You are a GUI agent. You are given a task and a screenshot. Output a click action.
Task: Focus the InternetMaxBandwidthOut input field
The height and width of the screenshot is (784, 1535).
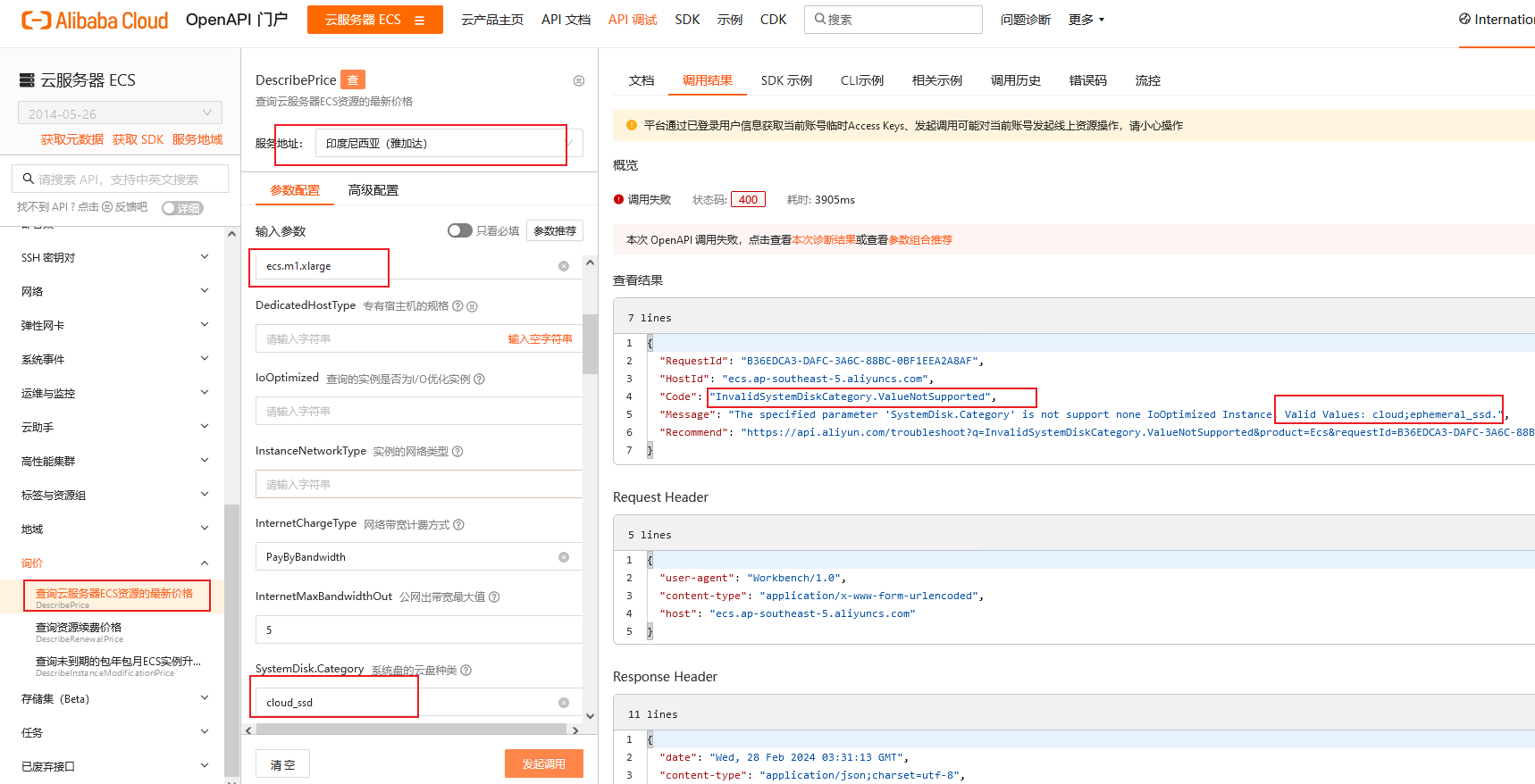click(419, 630)
